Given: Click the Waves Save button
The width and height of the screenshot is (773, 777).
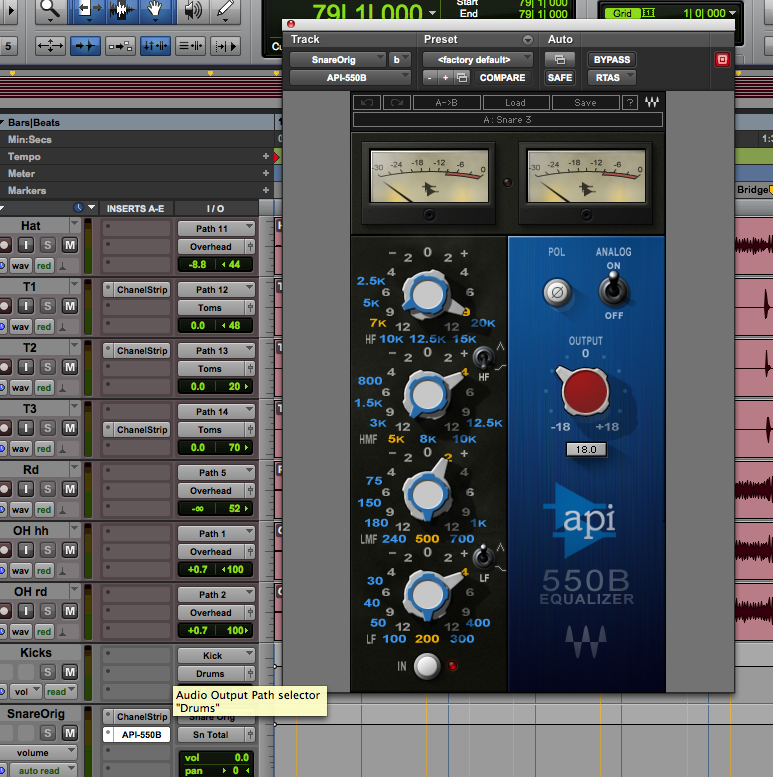Looking at the screenshot, I should (585, 103).
